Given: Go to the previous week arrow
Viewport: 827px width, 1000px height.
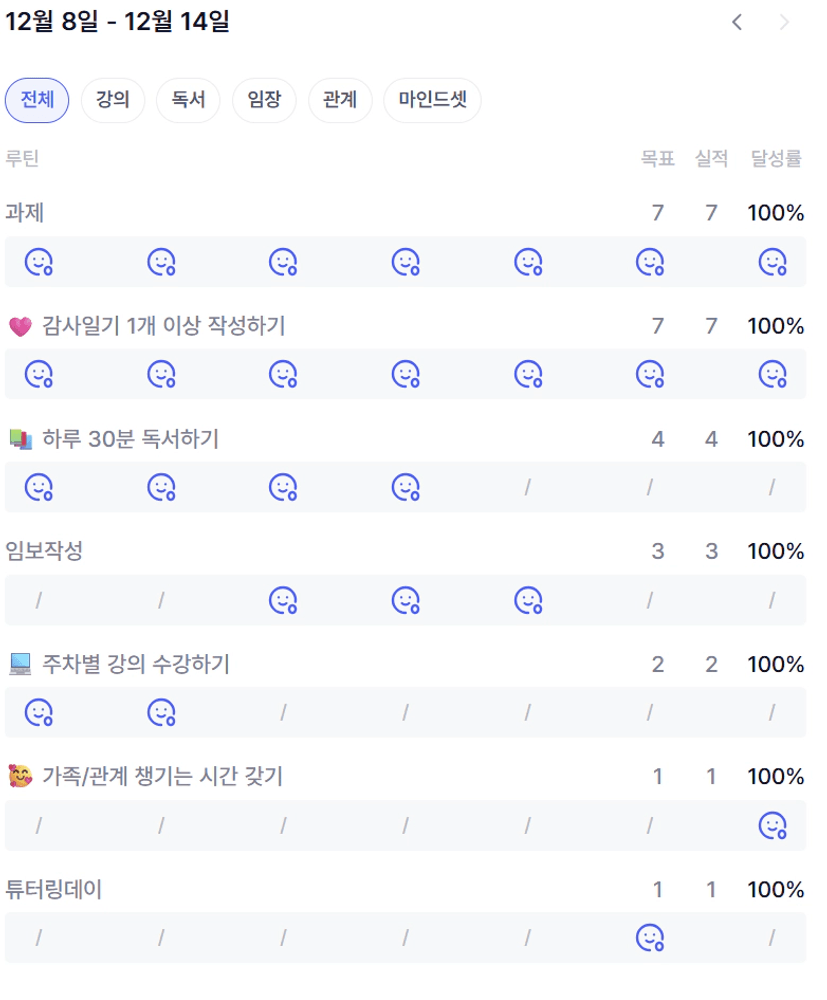Looking at the screenshot, I should (x=737, y=22).
